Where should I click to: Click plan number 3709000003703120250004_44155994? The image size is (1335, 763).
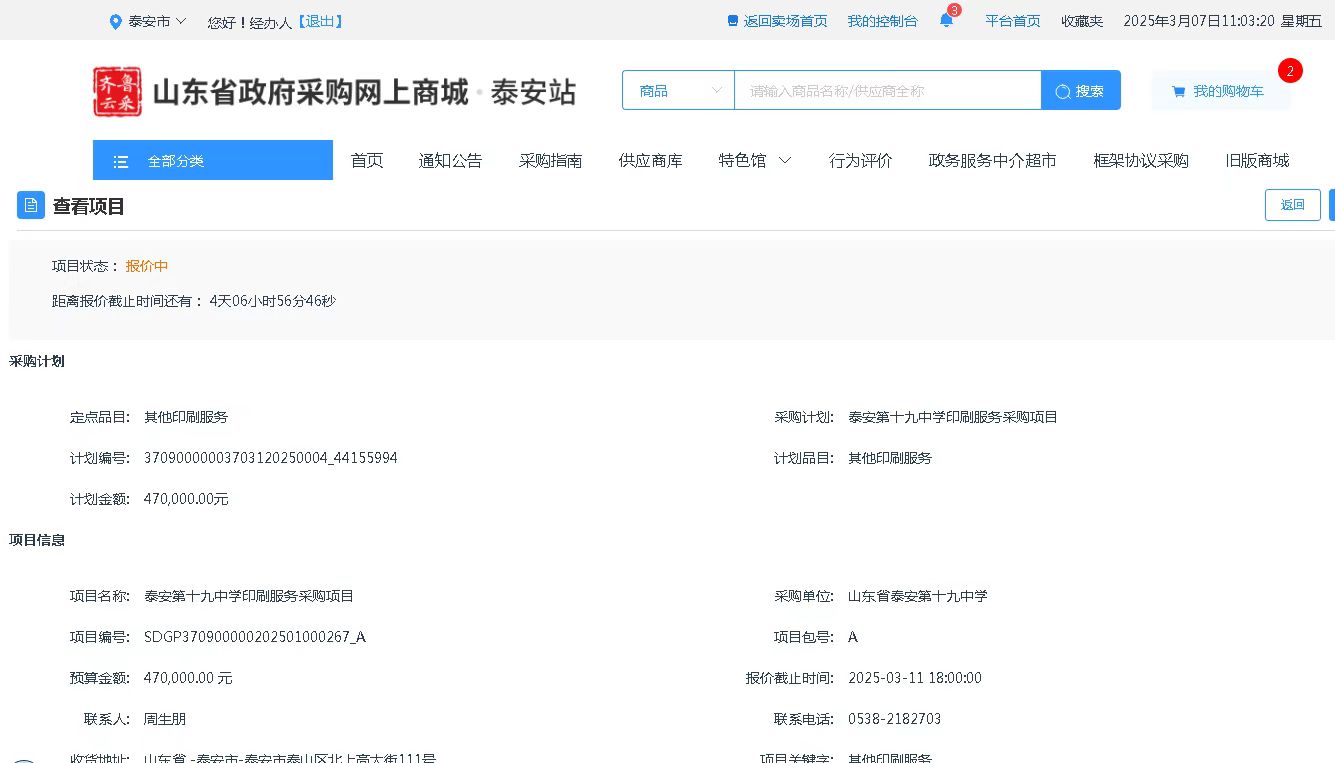click(271, 458)
